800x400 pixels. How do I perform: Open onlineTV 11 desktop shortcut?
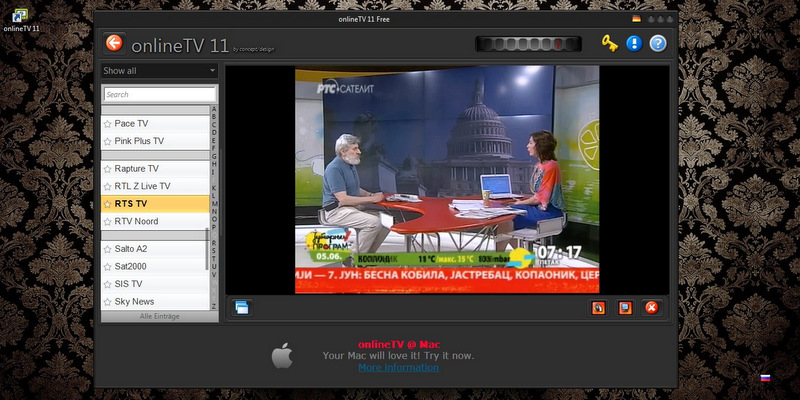[21, 20]
